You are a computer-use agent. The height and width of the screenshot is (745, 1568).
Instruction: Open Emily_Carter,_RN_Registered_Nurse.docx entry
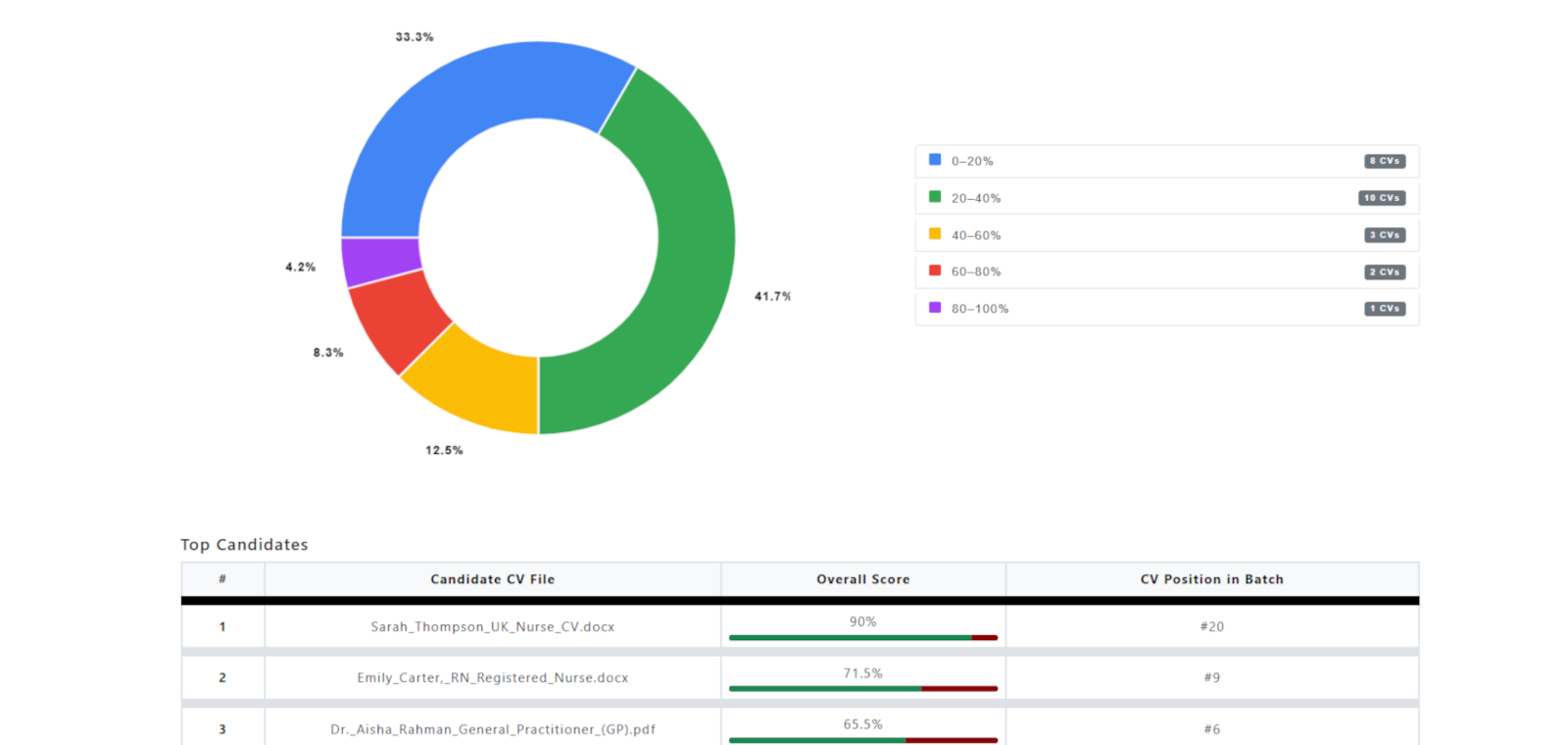pos(492,678)
